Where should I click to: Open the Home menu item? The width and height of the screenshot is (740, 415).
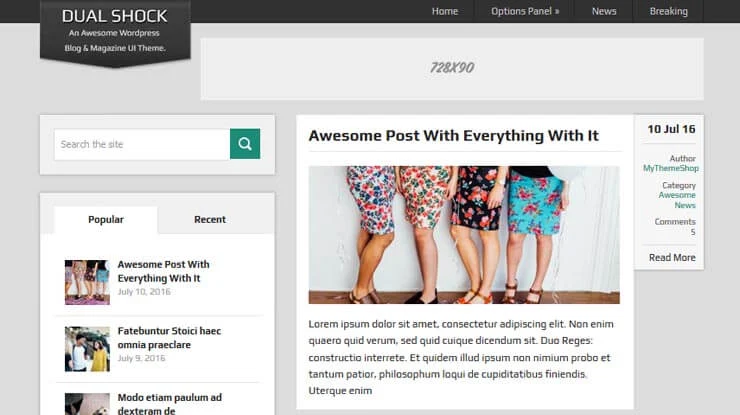click(x=445, y=11)
